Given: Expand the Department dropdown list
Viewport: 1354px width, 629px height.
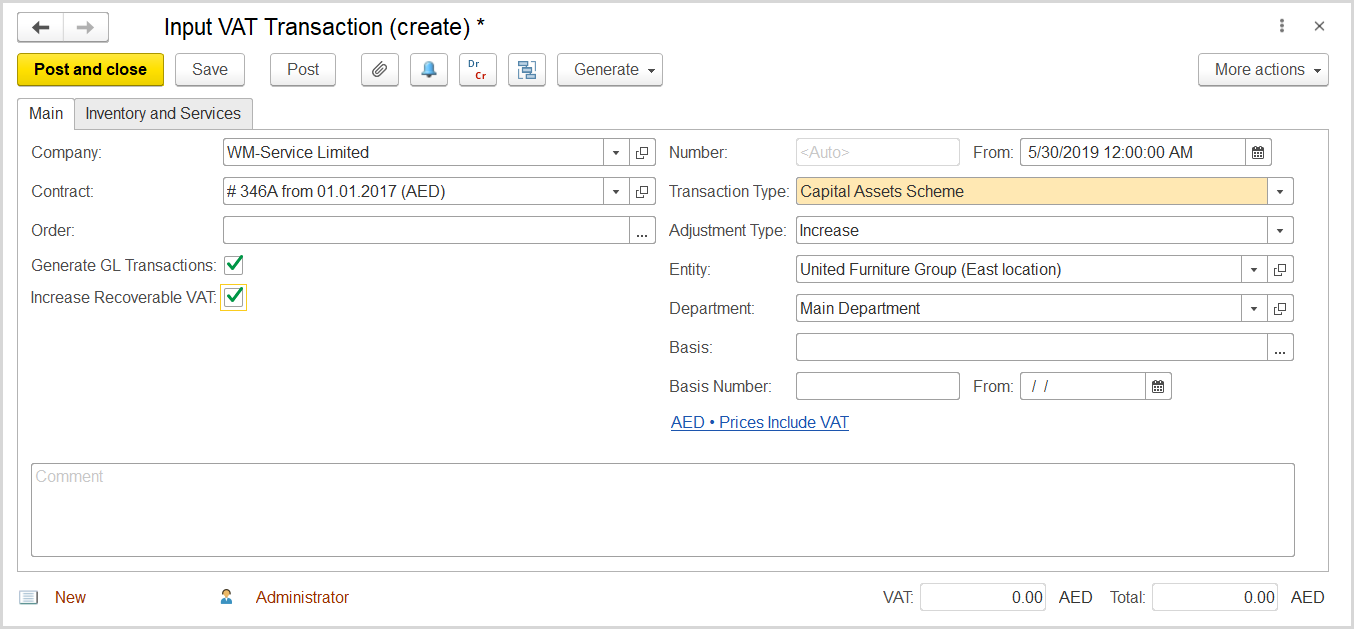Looking at the screenshot, I should [1254, 309].
